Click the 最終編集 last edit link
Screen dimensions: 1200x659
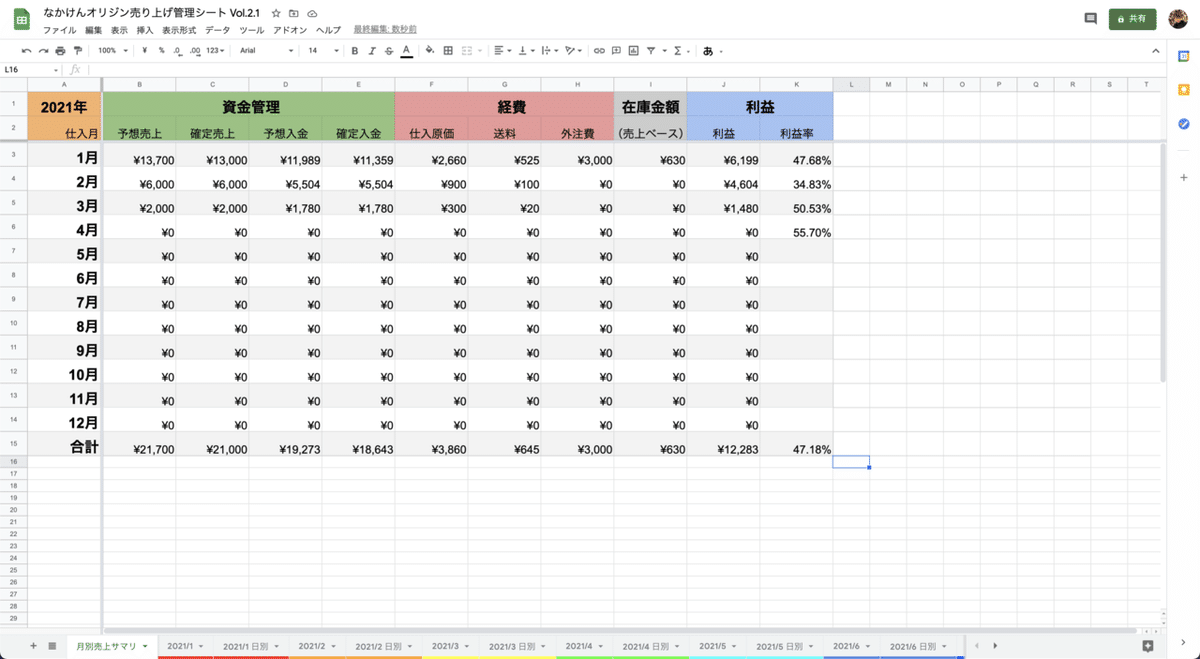pos(384,30)
